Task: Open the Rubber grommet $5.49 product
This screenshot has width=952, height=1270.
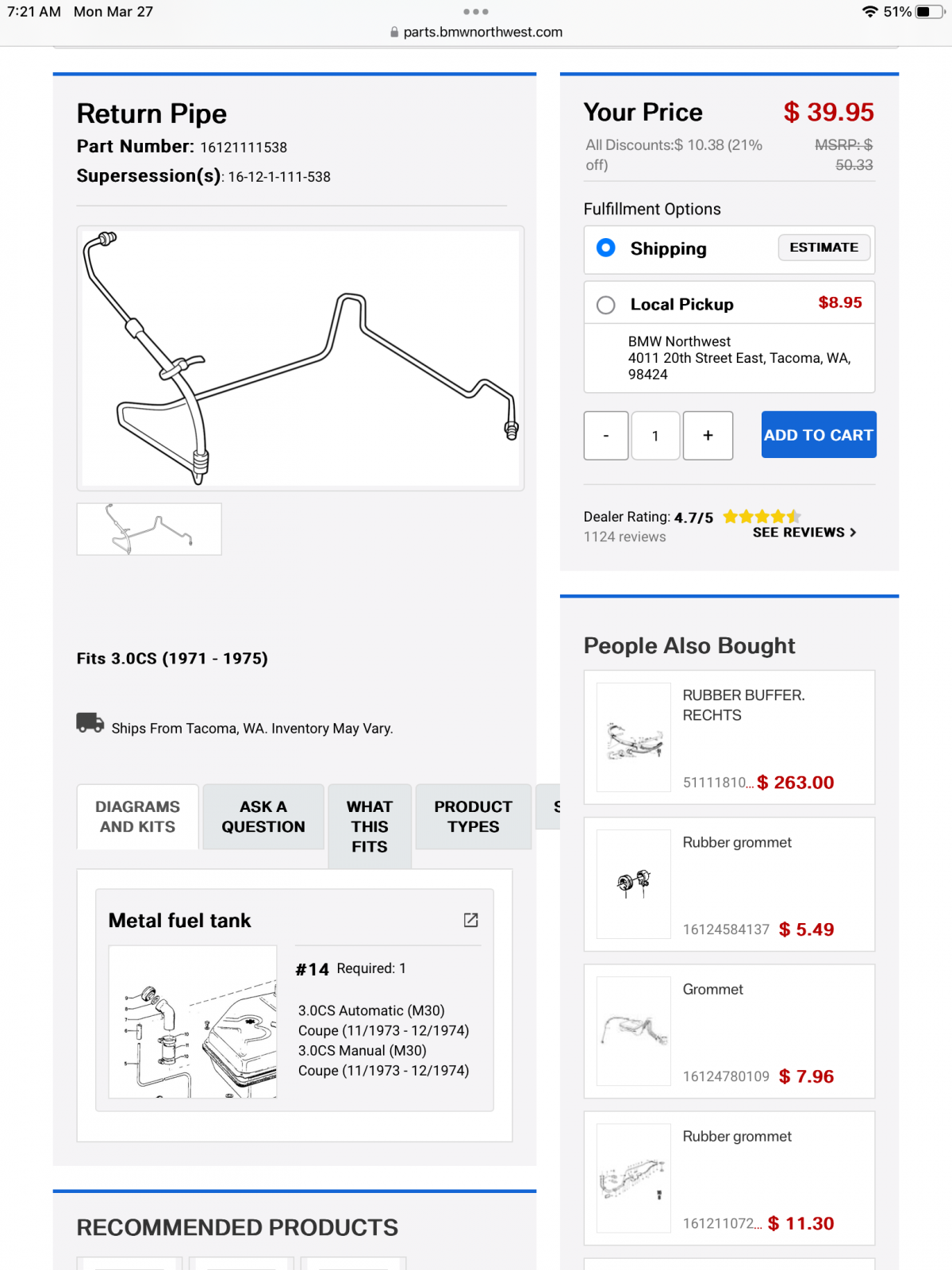Action: (729, 884)
